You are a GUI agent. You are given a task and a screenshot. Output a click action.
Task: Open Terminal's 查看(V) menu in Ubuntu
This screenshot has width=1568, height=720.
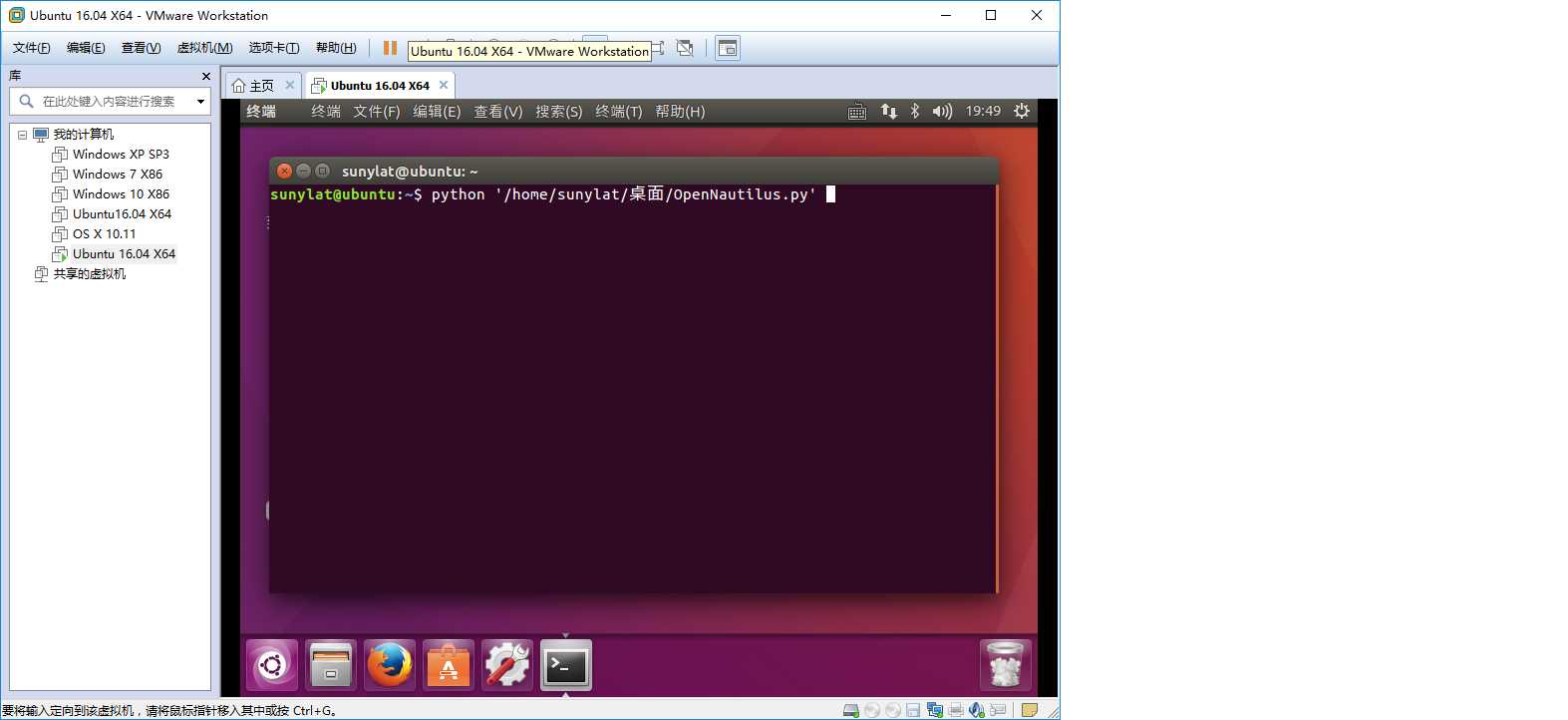tap(498, 112)
